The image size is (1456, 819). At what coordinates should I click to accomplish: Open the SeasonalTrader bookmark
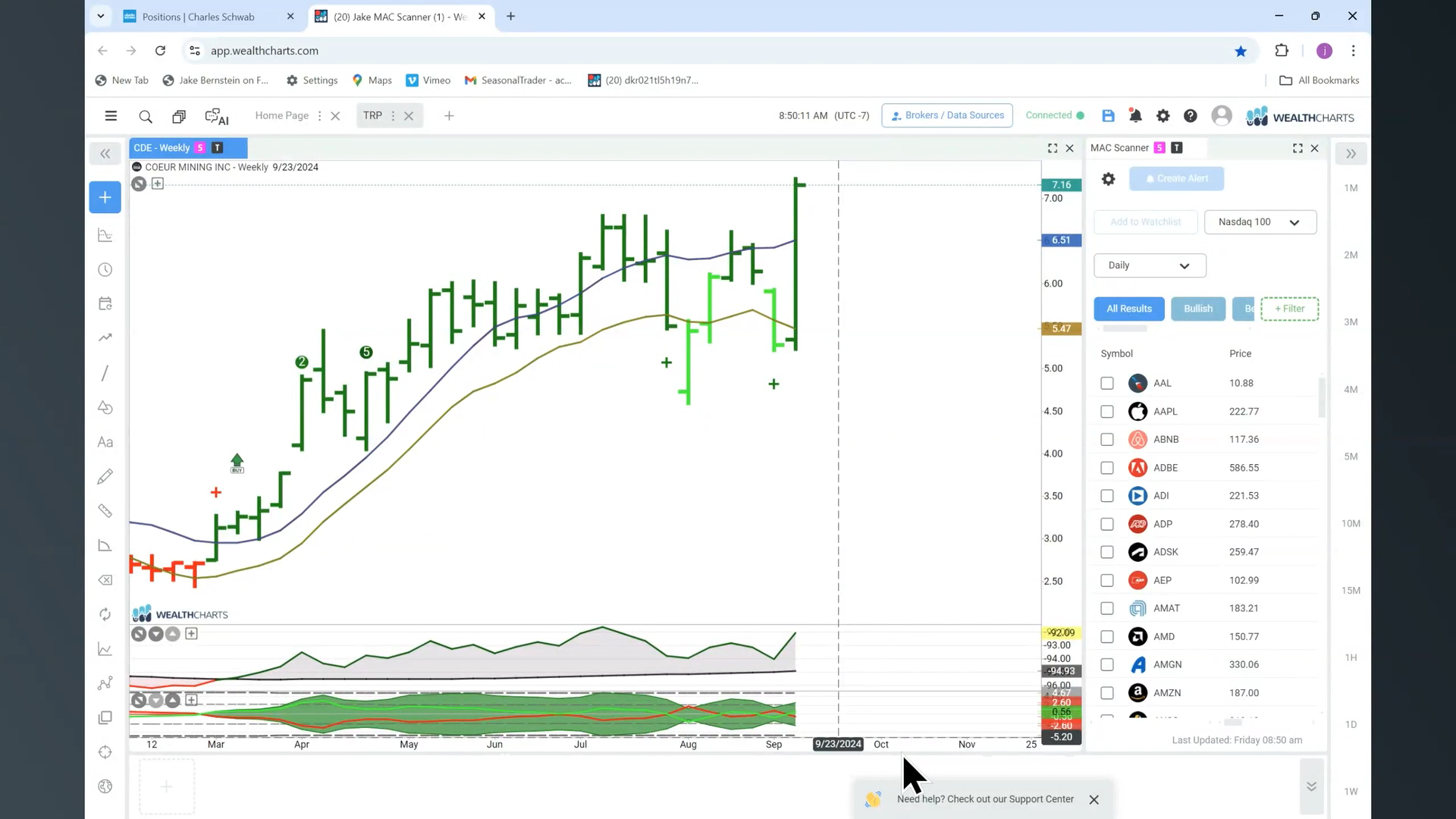pyautogui.click(x=519, y=80)
